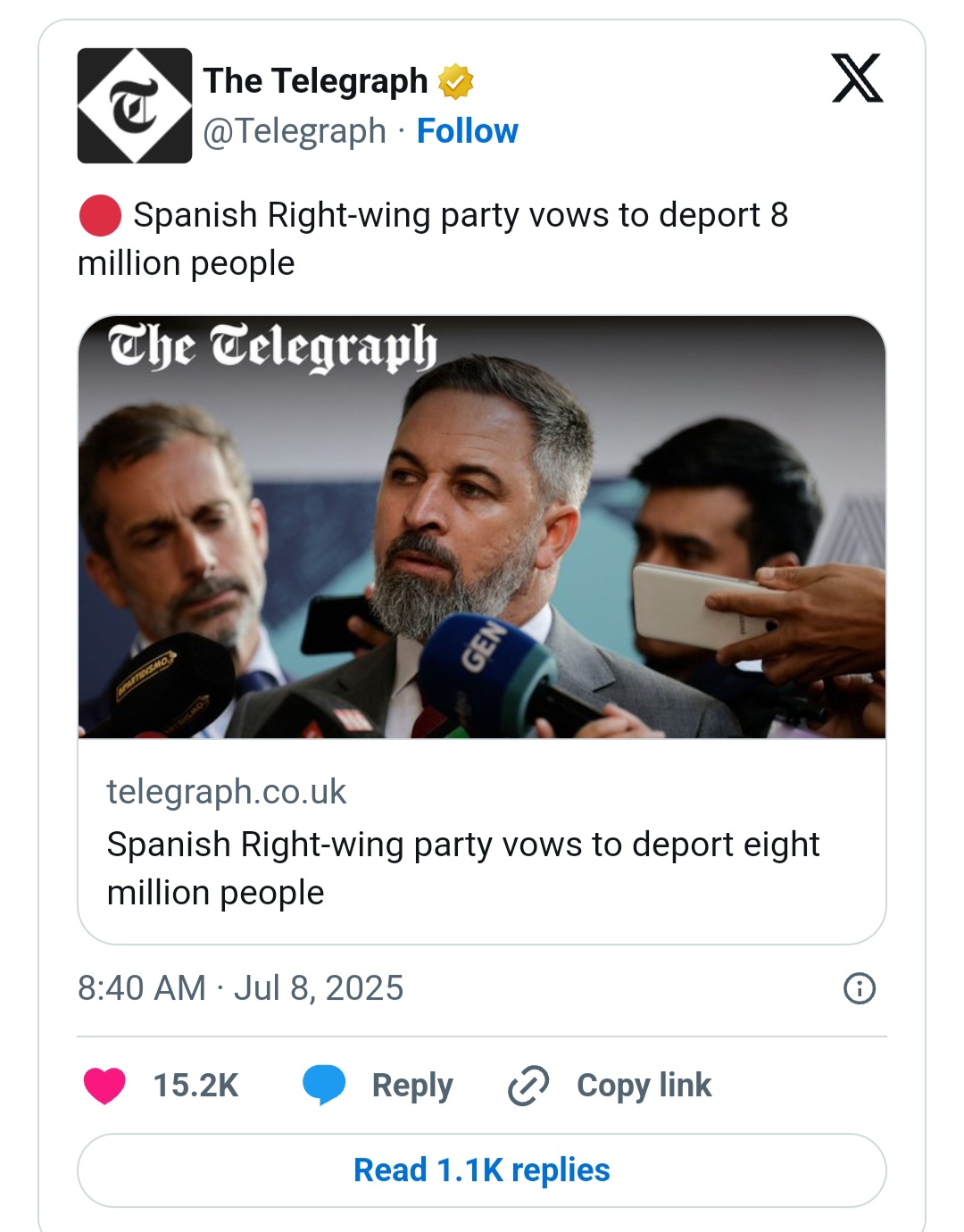964x1232 pixels.
Task: Open The Telegraph profile avatar
Action: [x=135, y=105]
